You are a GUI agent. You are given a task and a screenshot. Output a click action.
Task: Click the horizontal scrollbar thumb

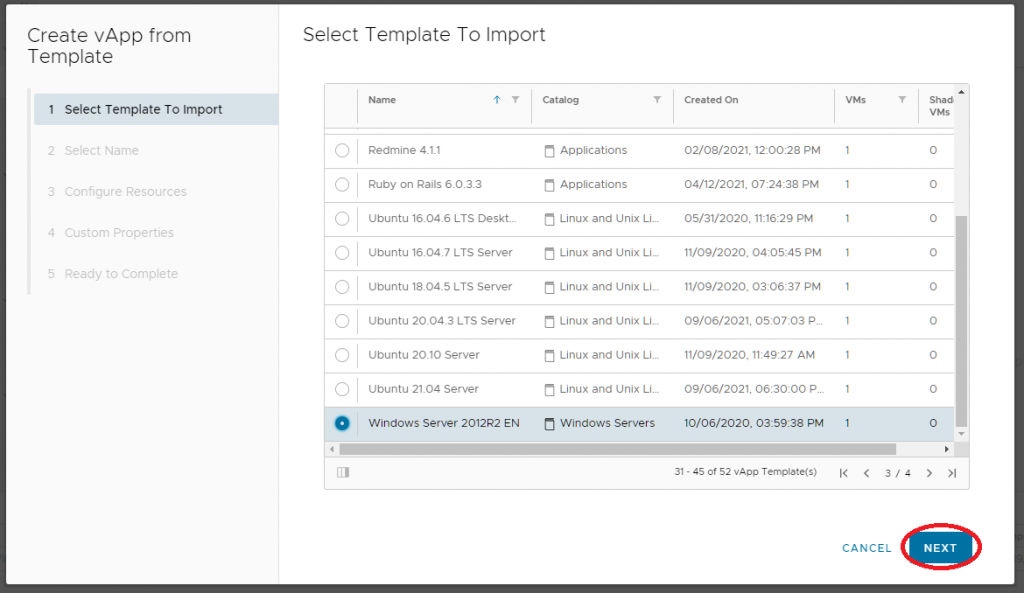[x=618, y=449]
